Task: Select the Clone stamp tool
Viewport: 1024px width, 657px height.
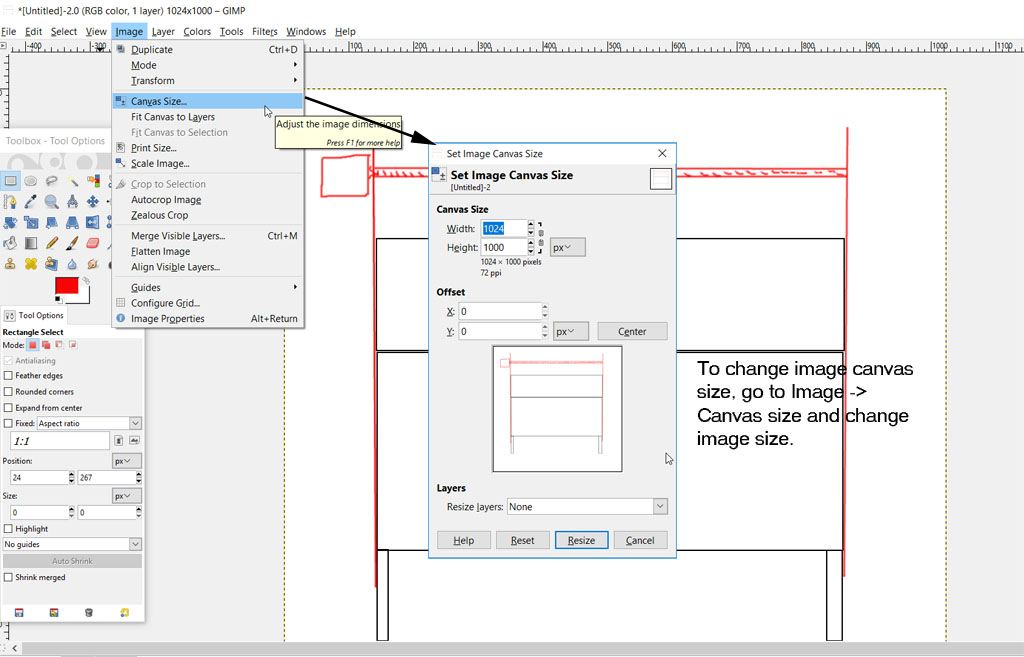Action: pos(10,264)
